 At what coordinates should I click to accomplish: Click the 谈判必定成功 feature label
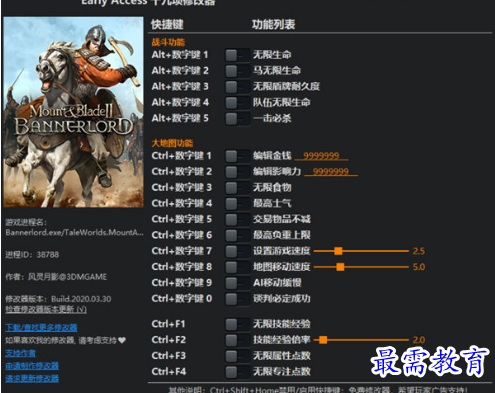tap(282, 298)
